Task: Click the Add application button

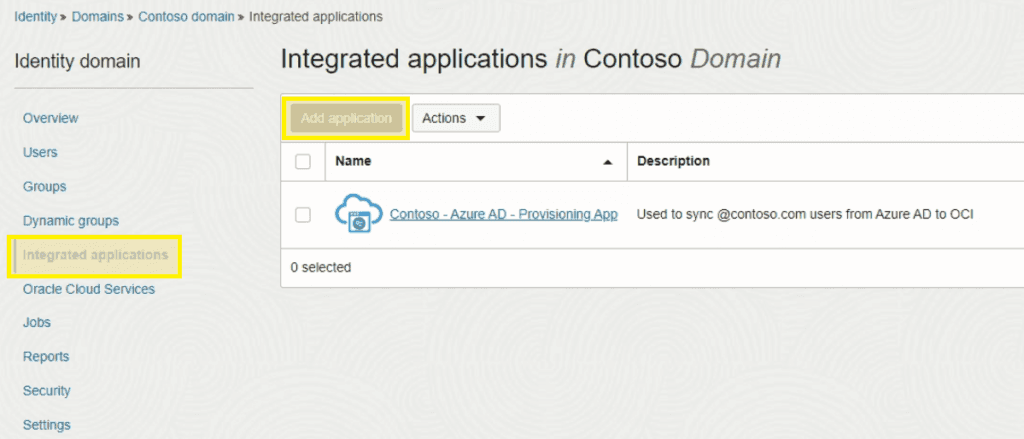Action: 346,118
